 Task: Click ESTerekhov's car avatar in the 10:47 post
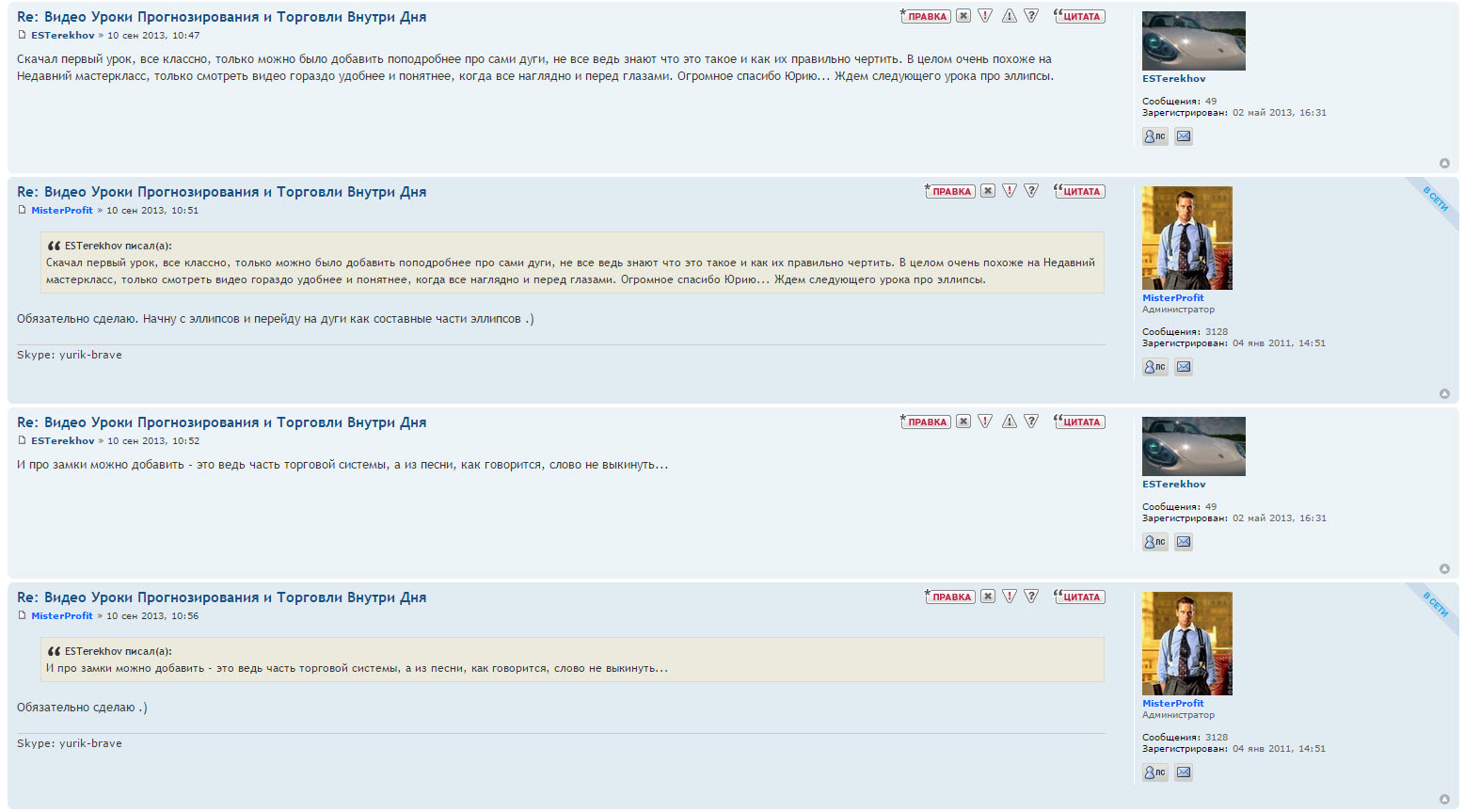coord(1193,40)
